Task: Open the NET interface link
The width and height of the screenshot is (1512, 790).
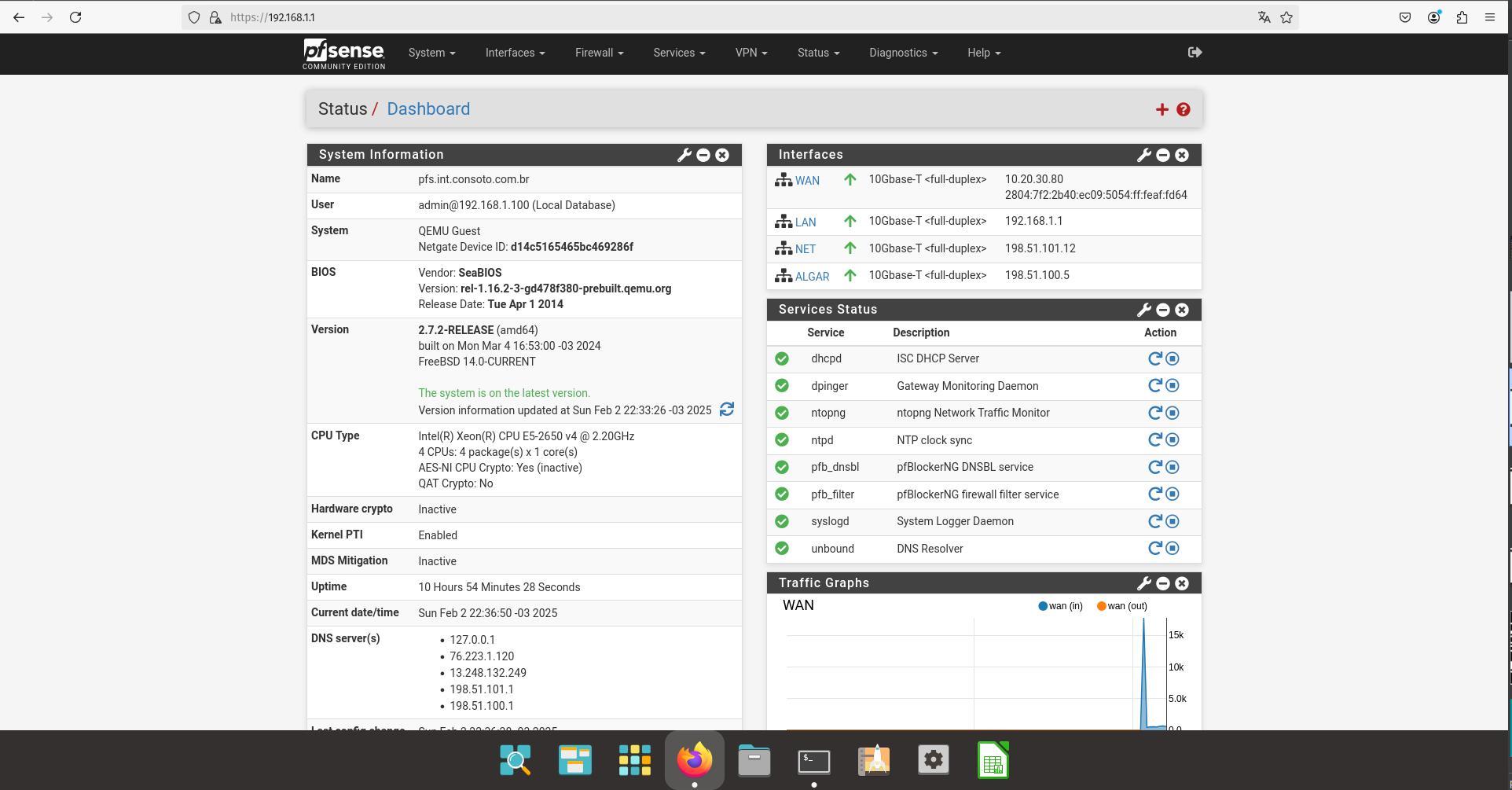Action: tap(806, 249)
